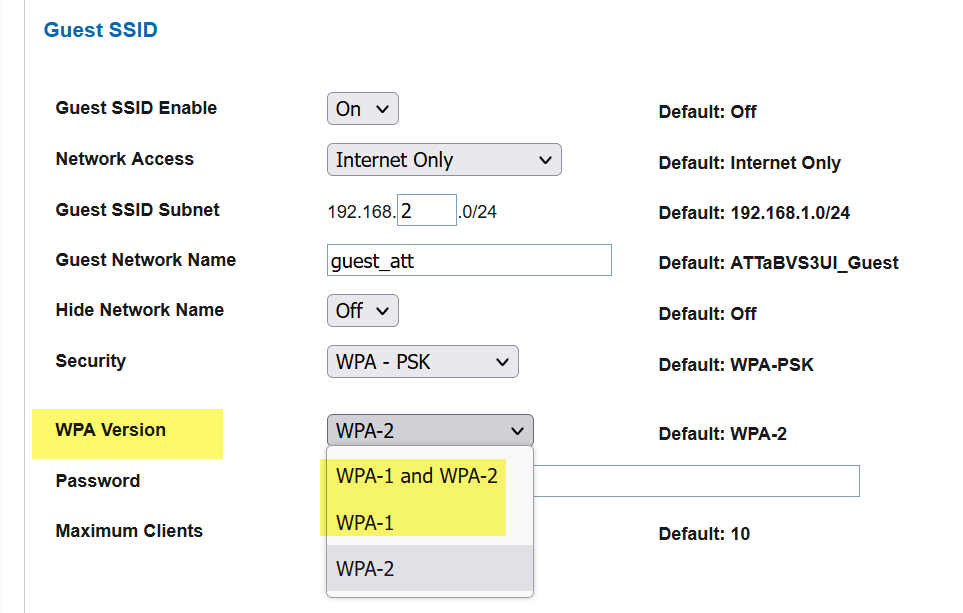Click the Guest SSID Subnet number box

426,209
